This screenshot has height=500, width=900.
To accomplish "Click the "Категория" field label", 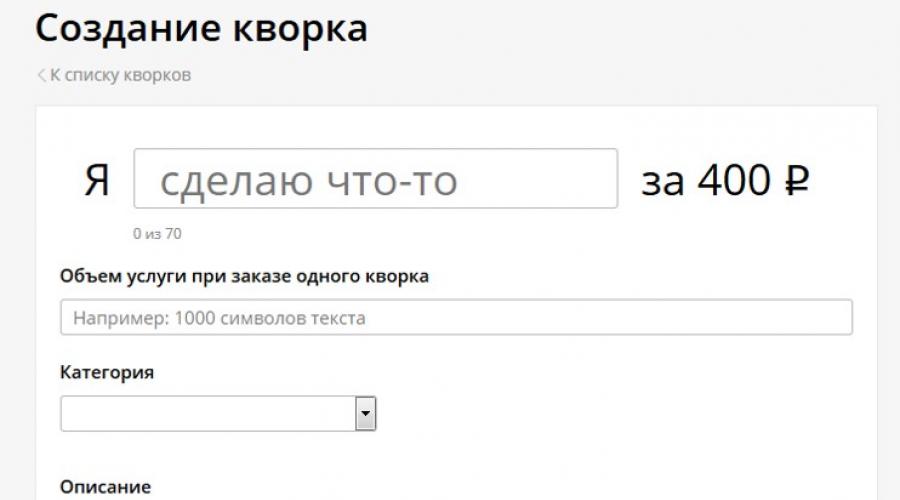I will click(x=107, y=372).
